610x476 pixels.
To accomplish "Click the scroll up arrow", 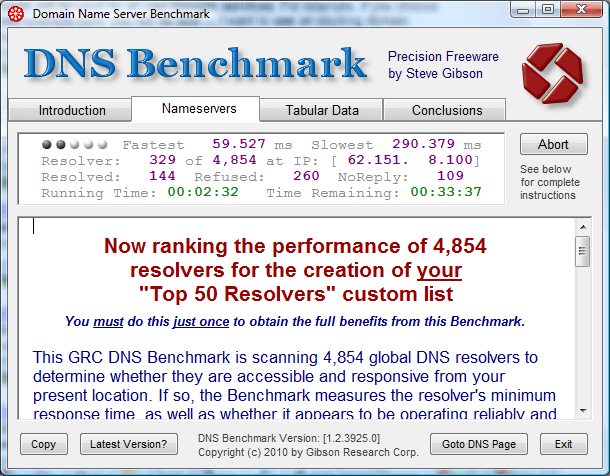I will click(583, 227).
